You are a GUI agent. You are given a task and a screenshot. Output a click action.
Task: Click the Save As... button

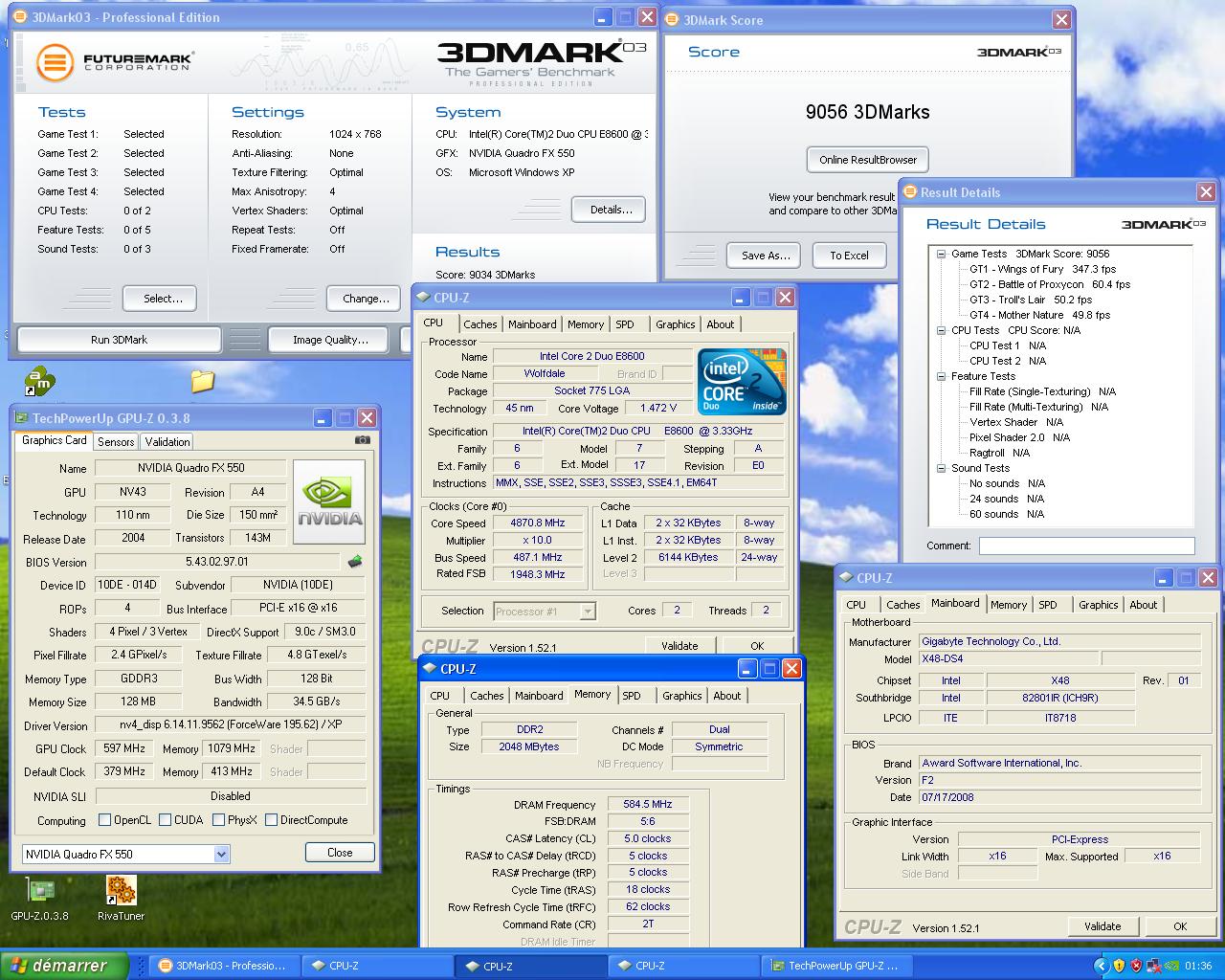click(x=766, y=256)
